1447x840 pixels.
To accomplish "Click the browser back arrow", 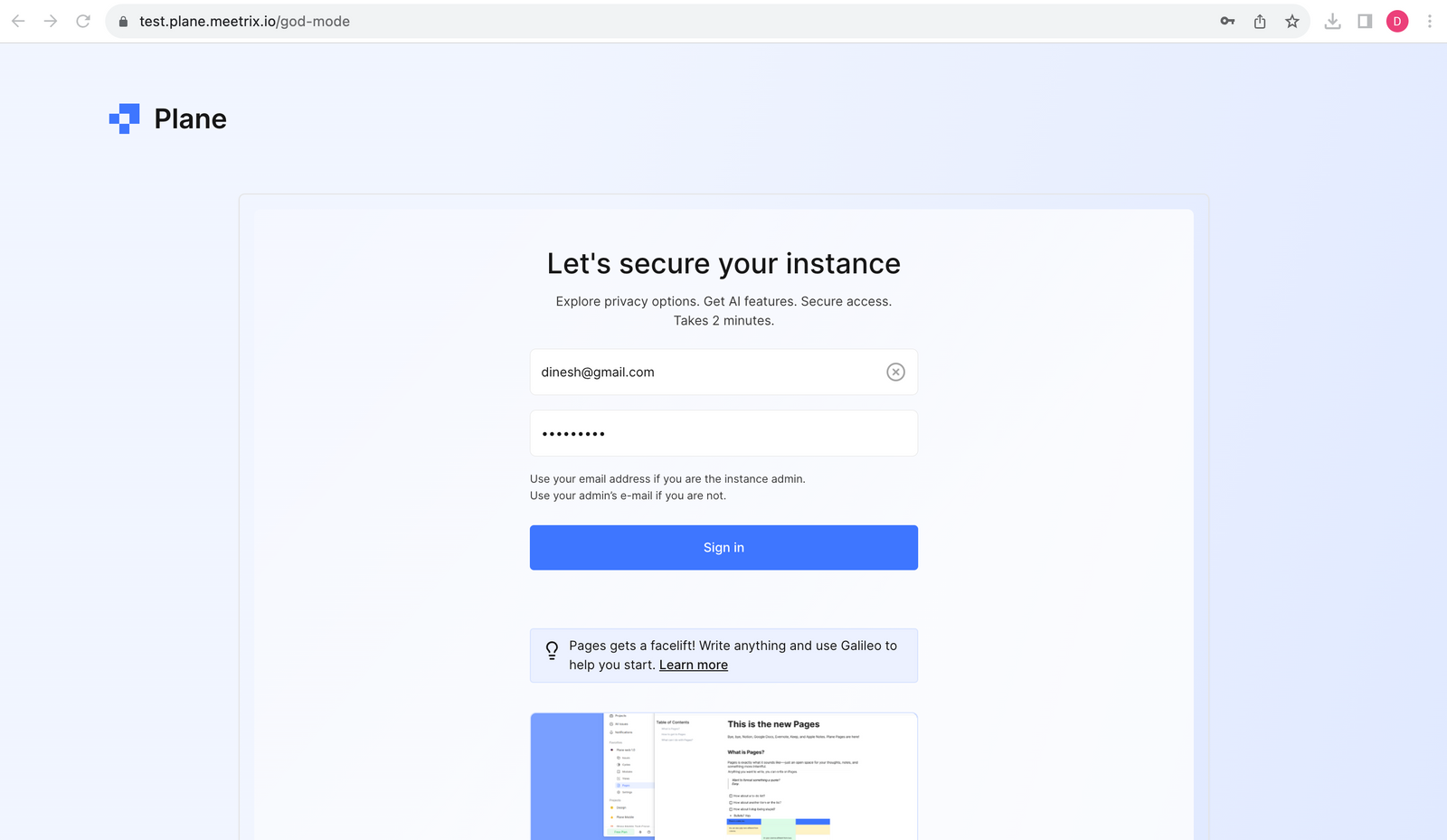I will click(18, 21).
